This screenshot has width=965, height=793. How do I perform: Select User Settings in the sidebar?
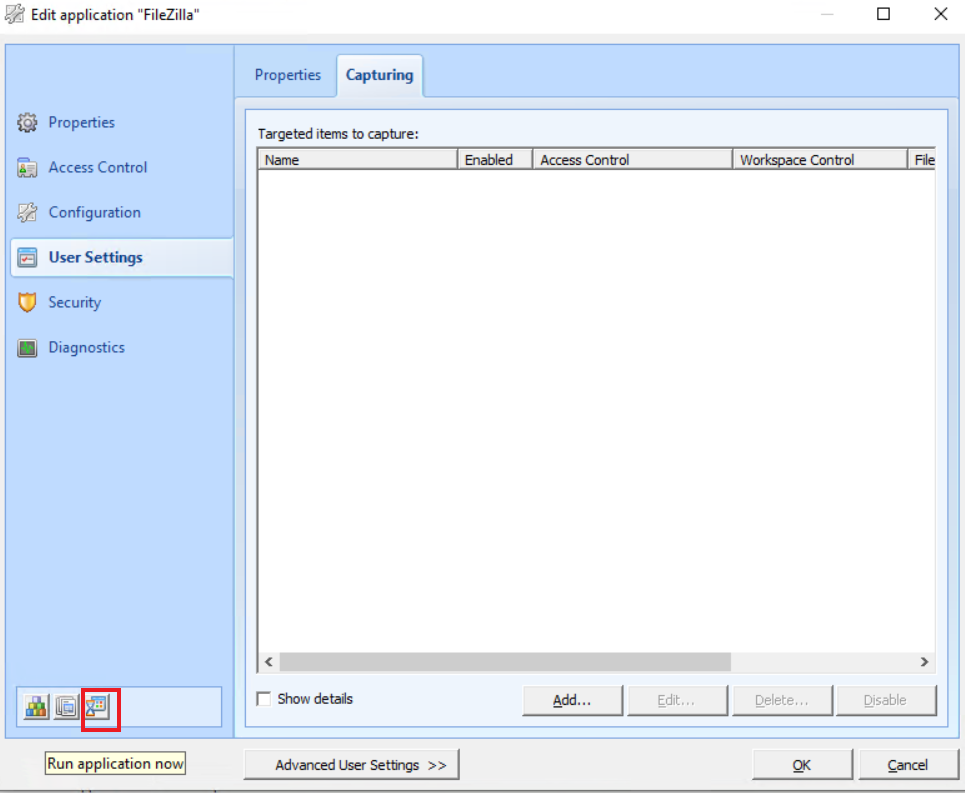point(122,257)
